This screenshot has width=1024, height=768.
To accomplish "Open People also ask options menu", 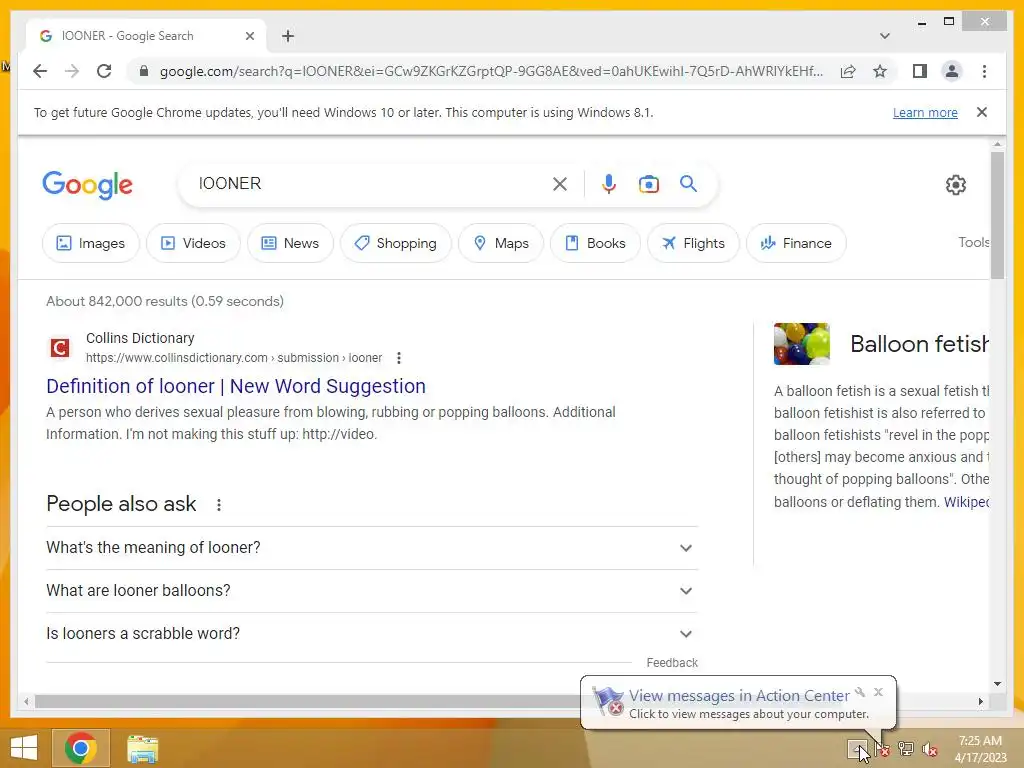I will [x=219, y=505].
